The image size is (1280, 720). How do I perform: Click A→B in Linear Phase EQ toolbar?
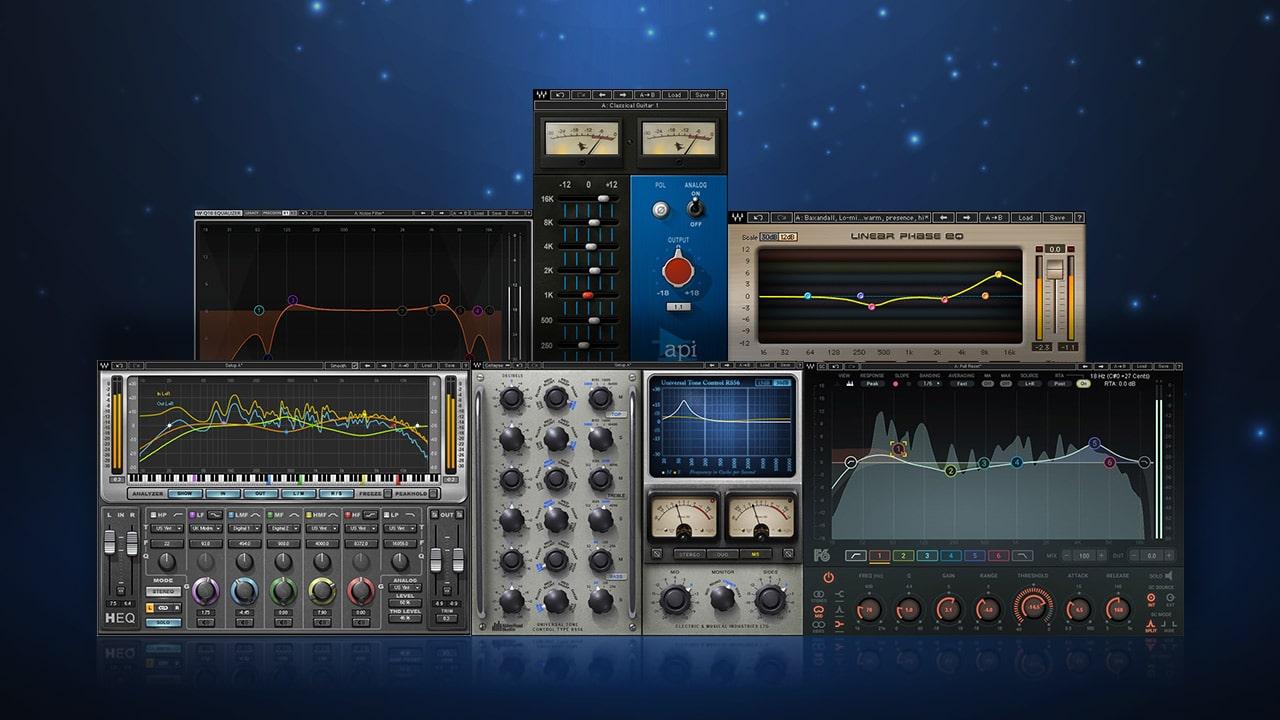click(994, 217)
